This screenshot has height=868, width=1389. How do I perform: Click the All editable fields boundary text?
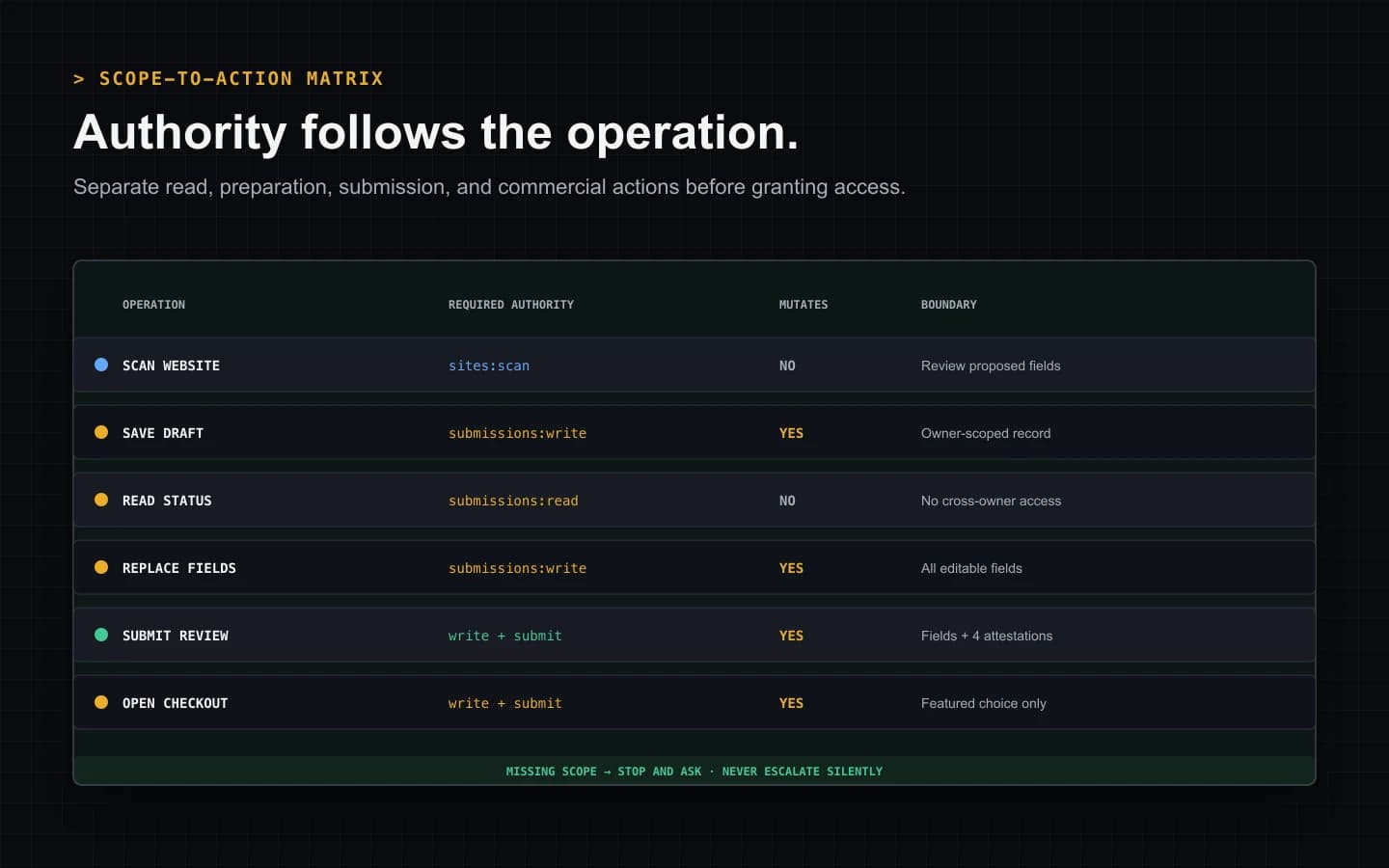(971, 568)
